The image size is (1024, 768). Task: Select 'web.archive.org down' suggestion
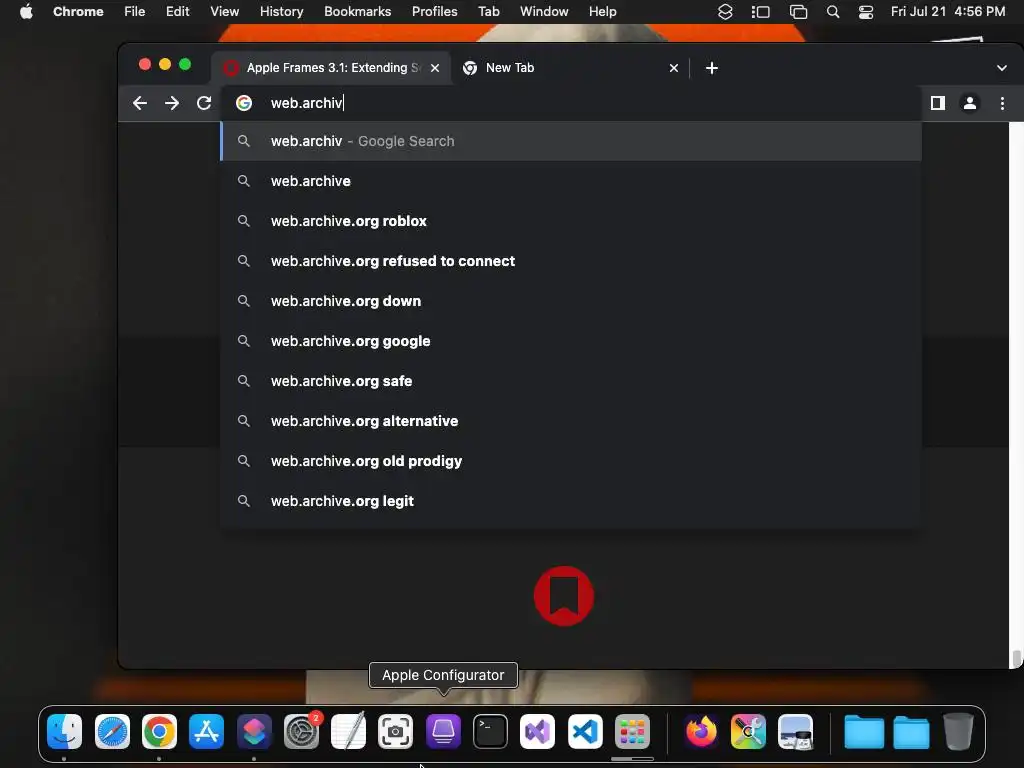point(571,301)
